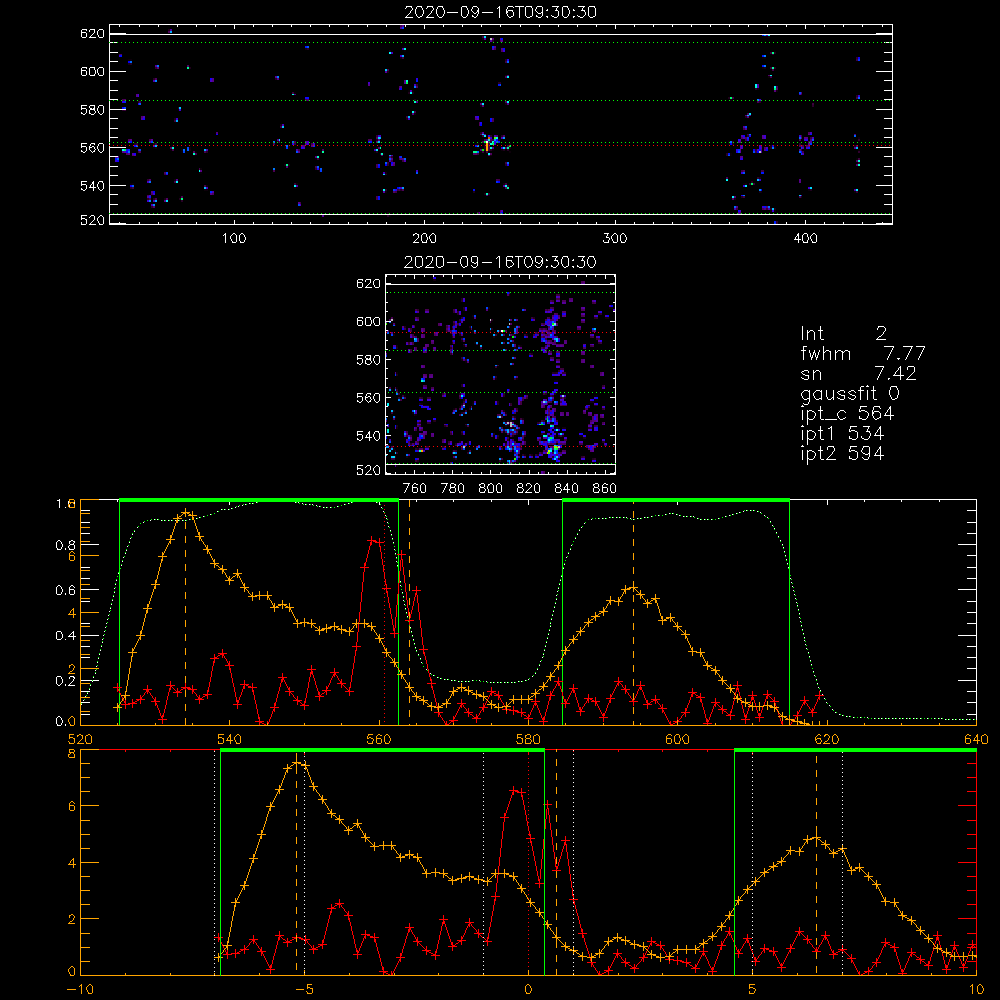The height and width of the screenshot is (1000, 1000).
Task: Click x-axis label 400 on top image plot
Action: 805,239
